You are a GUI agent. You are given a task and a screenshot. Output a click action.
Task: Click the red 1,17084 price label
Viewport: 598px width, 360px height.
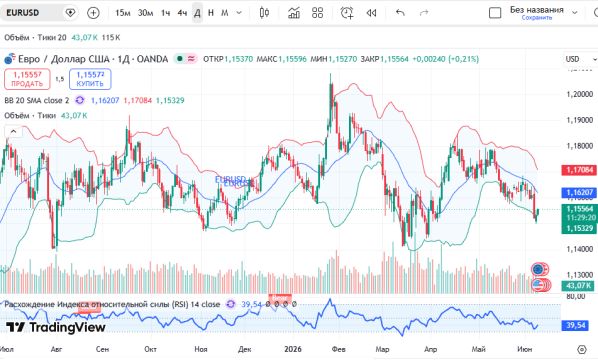[579, 170]
